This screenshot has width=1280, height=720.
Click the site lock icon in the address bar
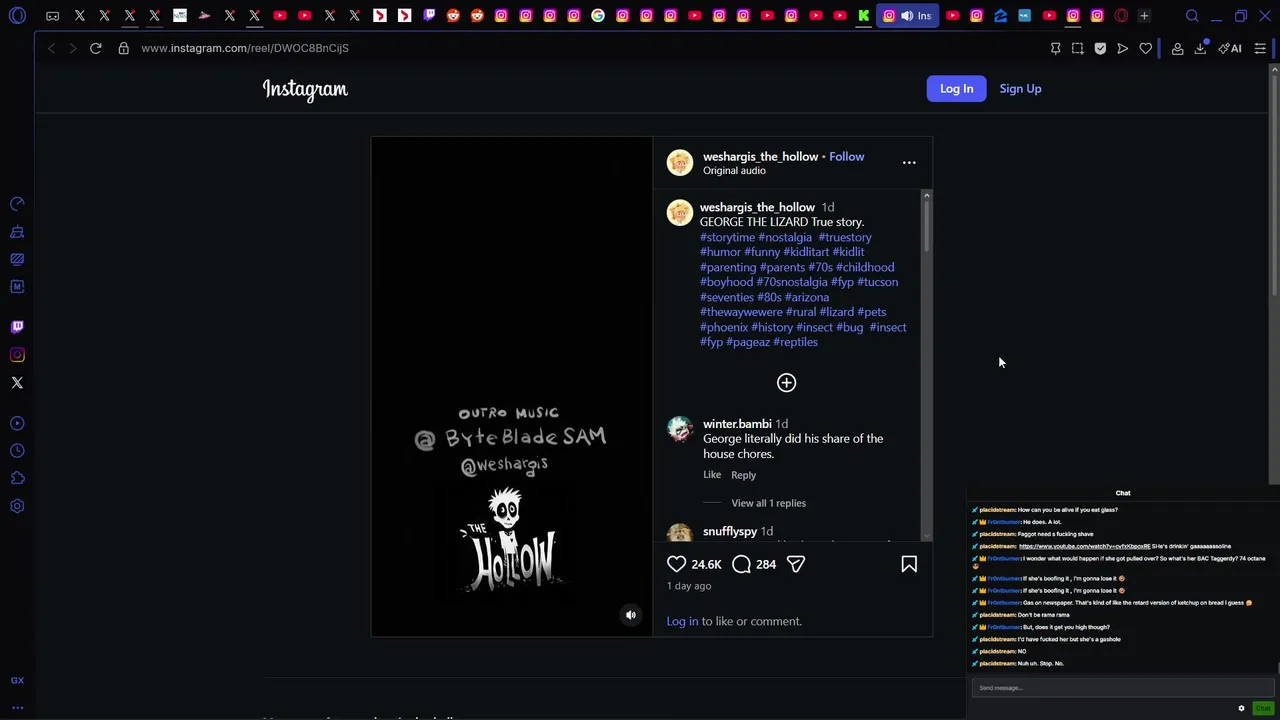point(124,48)
